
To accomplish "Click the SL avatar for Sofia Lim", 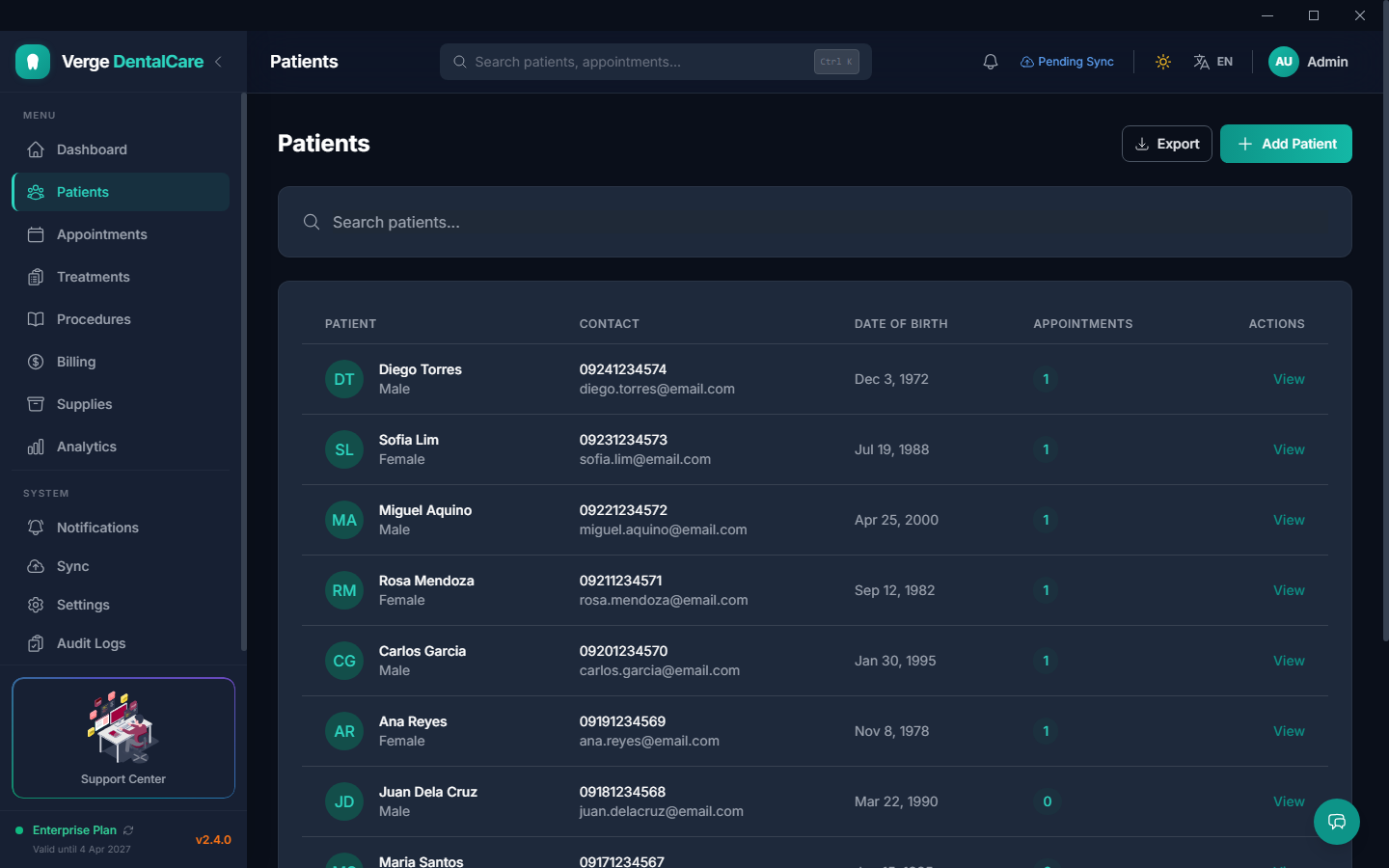I will (344, 449).
